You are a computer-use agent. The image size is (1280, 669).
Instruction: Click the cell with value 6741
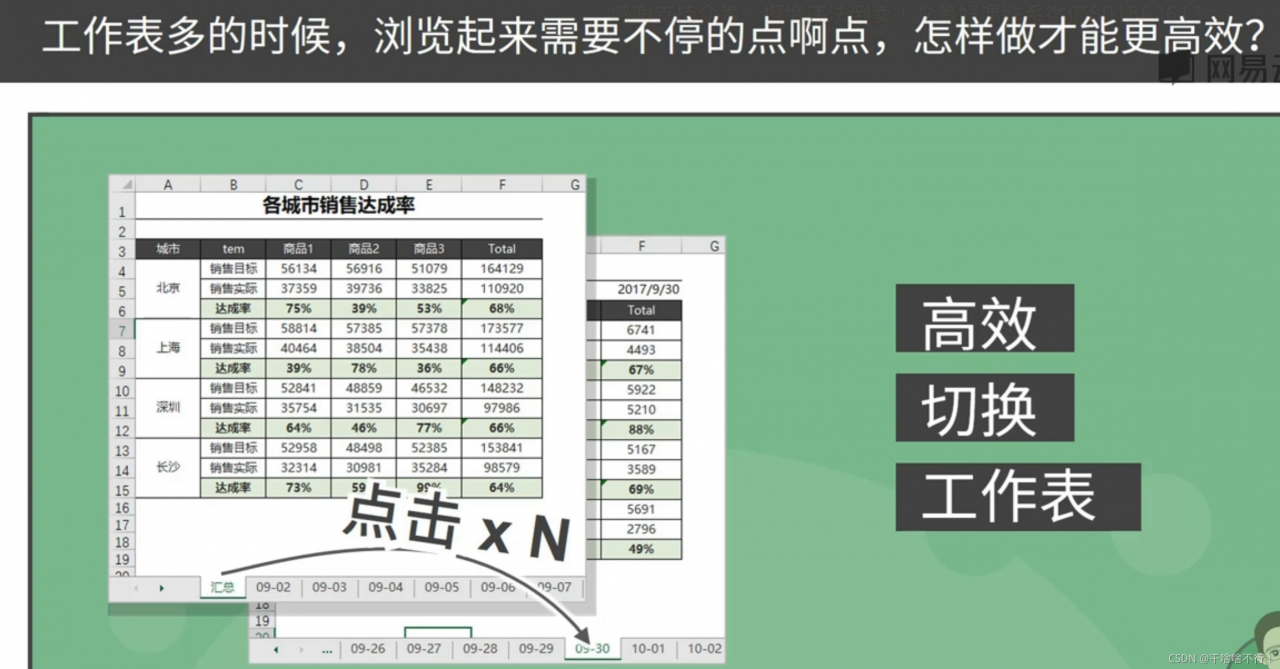pyautogui.click(x=641, y=330)
